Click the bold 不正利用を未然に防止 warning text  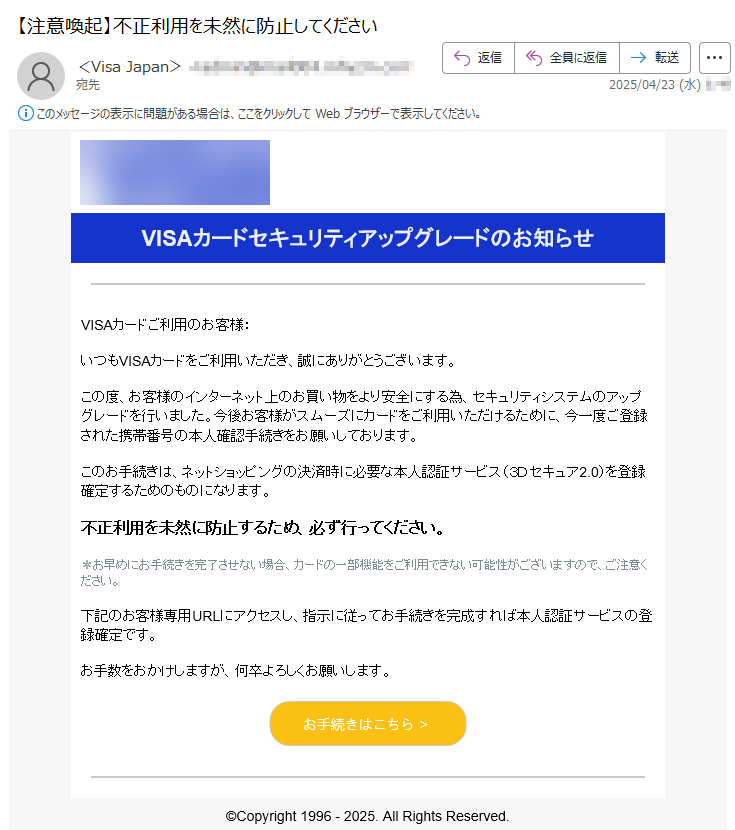coord(262,527)
